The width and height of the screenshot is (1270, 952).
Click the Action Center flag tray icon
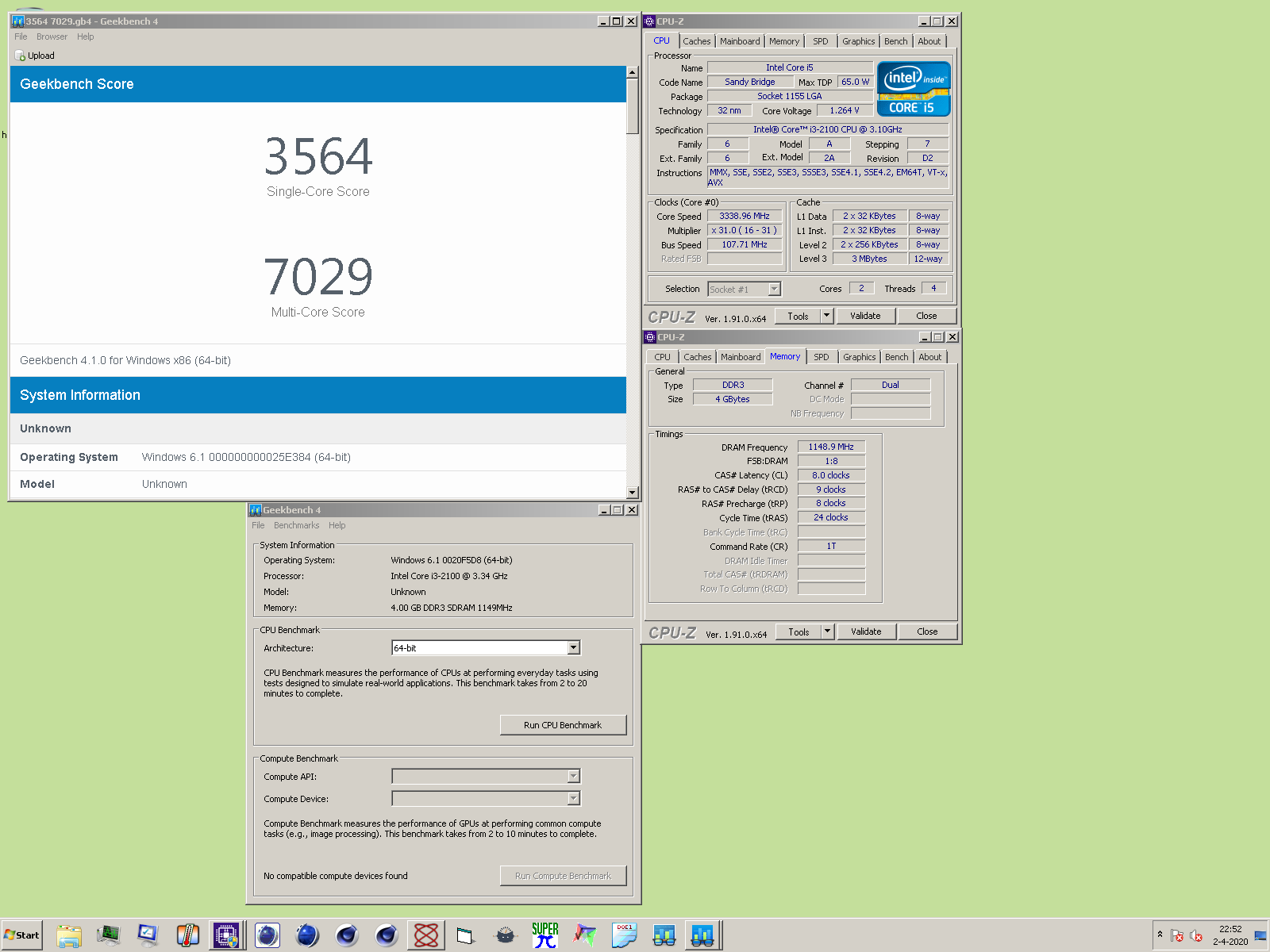(1177, 935)
